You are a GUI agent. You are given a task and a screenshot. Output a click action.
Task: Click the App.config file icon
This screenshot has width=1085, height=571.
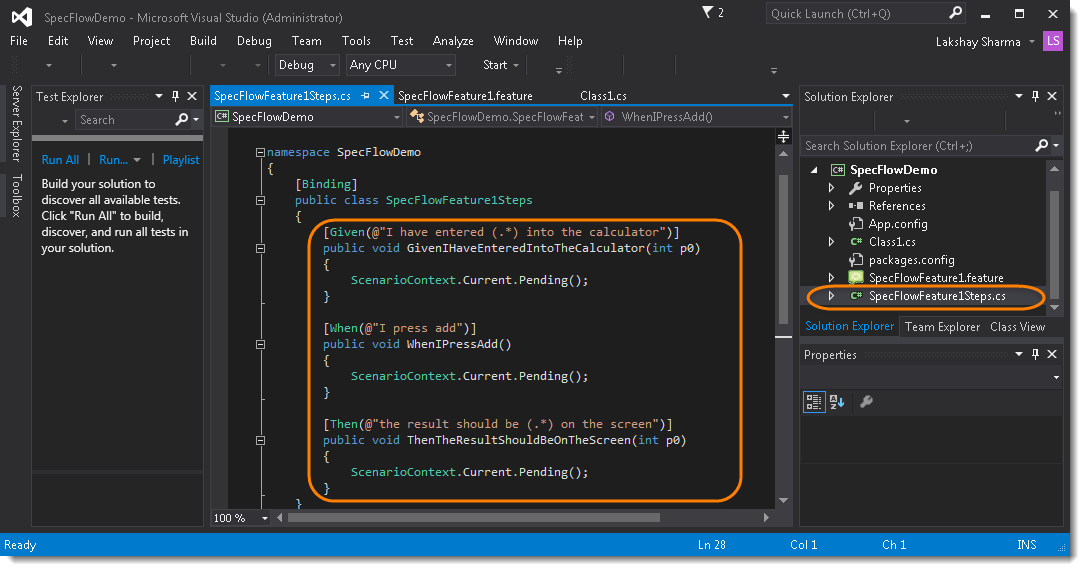click(856, 224)
